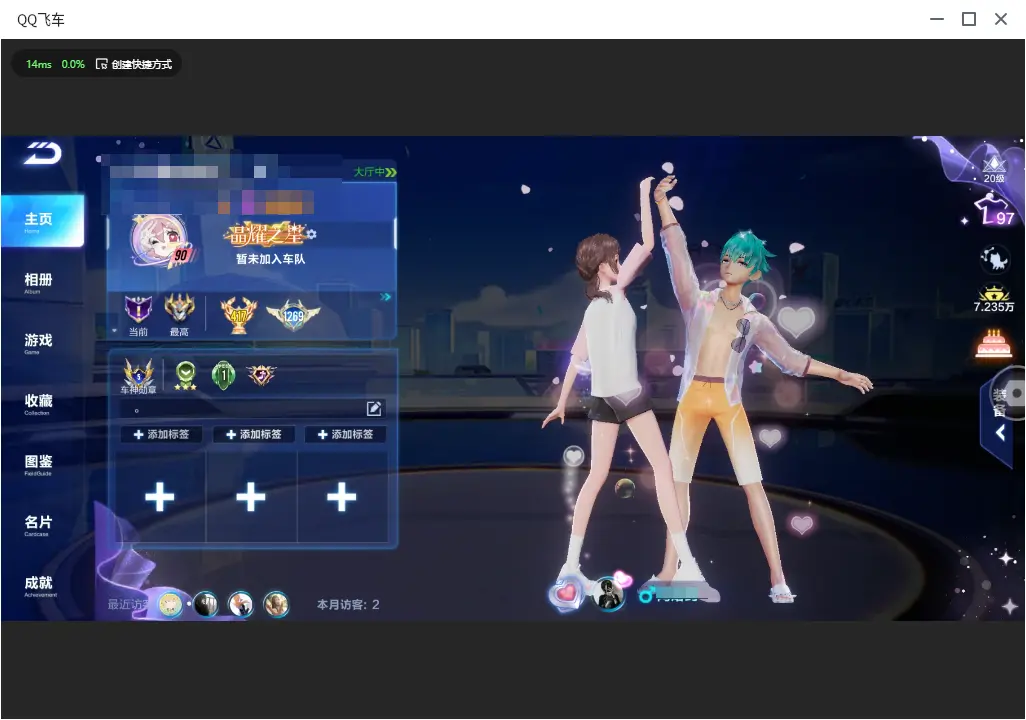1026x720 pixels.
Task: Minimize the QQ飞车 window
Action: coord(937,19)
